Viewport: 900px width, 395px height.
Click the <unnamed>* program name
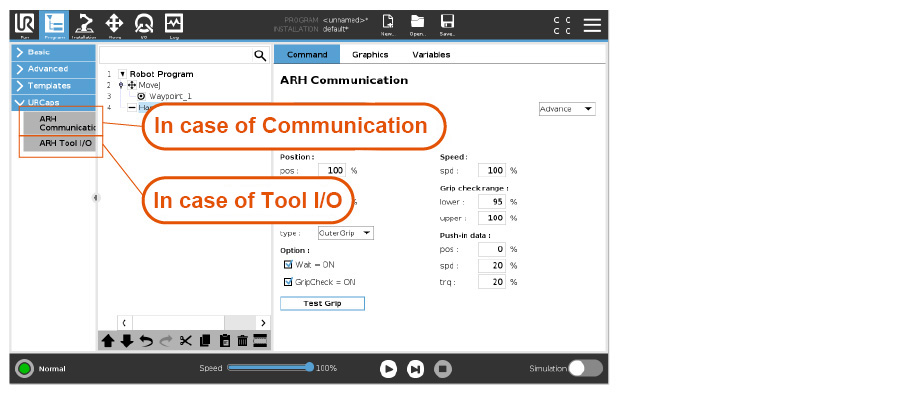[x=346, y=20]
